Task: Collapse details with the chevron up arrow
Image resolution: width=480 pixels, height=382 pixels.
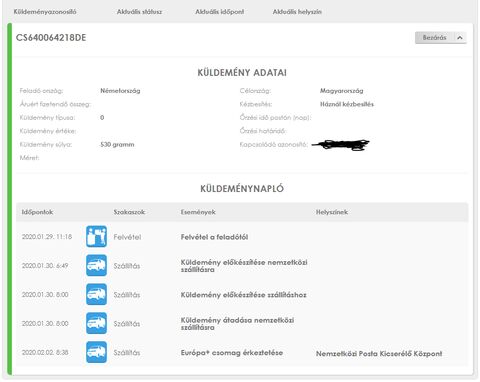Action: (460, 38)
